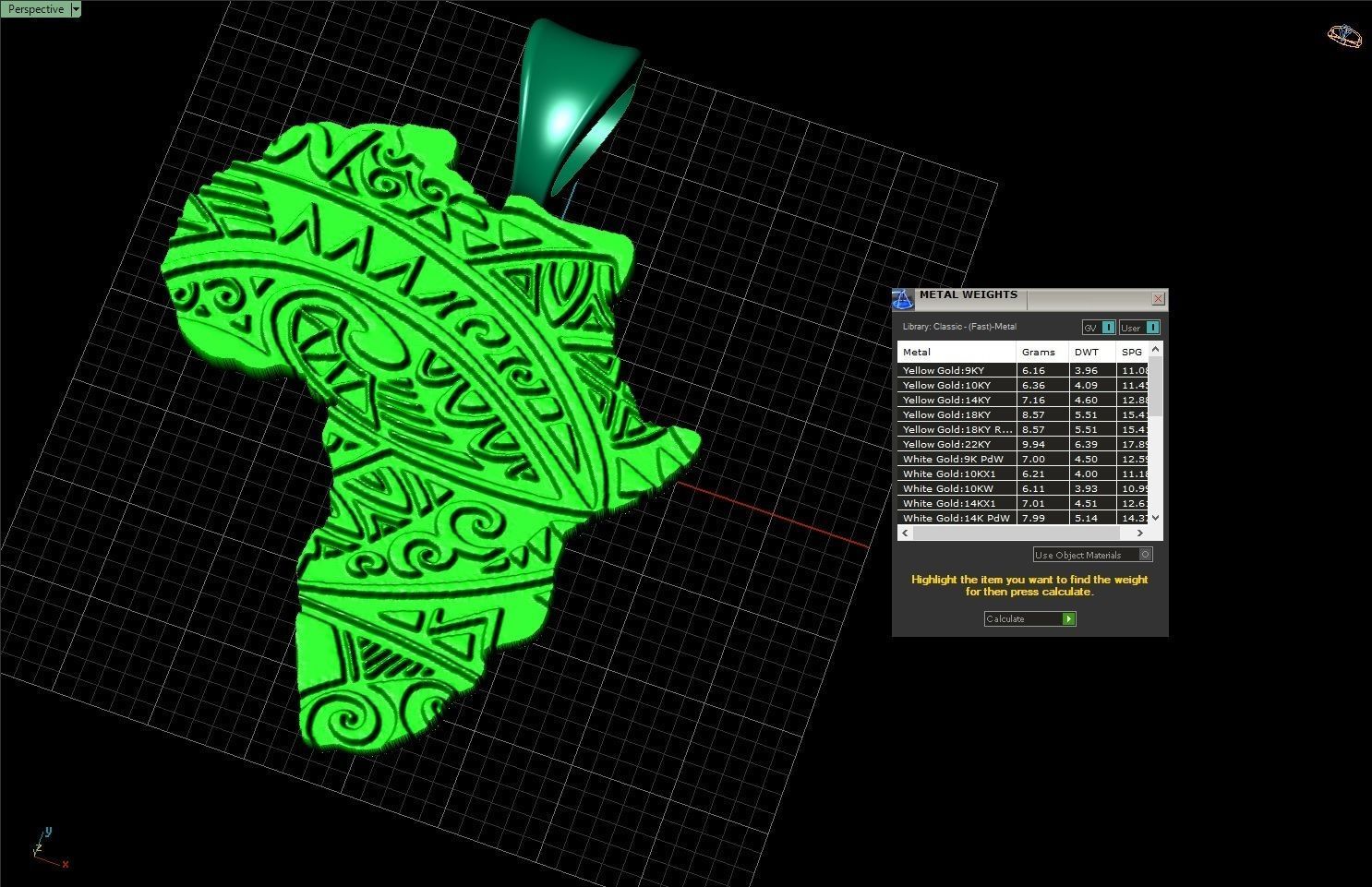This screenshot has width=1372, height=887.
Task: Select the White Gold:14K PdW row
Action: click(1023, 518)
